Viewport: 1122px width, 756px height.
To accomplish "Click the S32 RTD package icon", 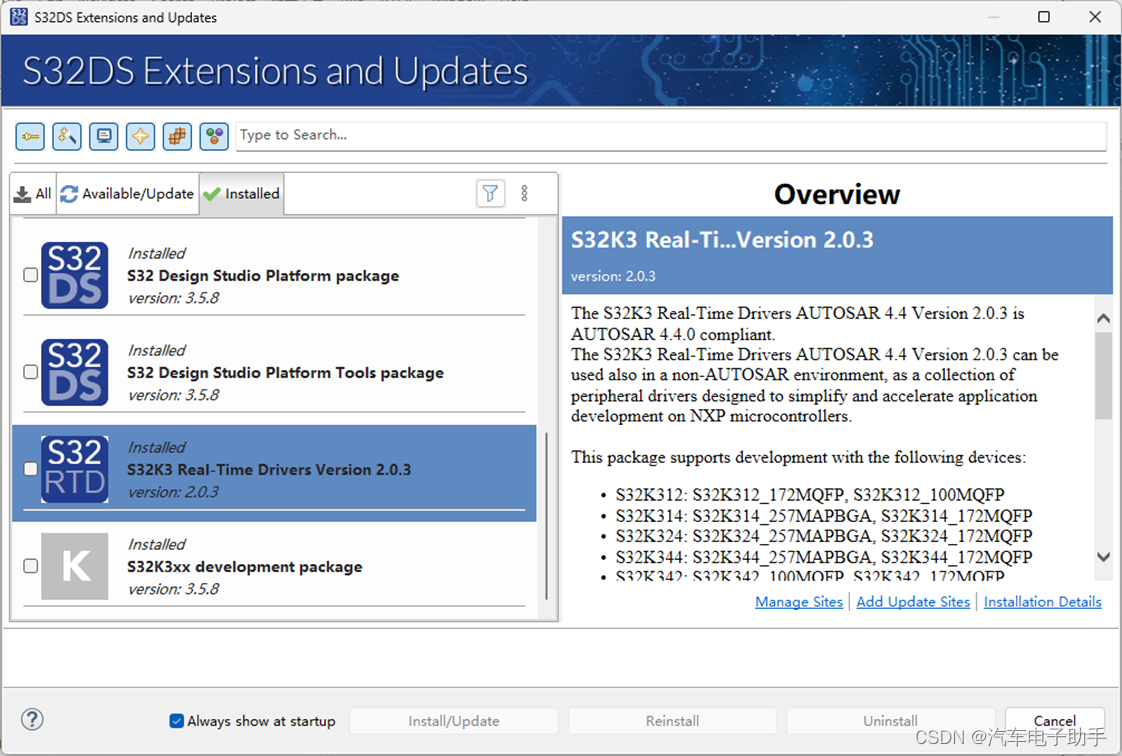I will 74,469.
